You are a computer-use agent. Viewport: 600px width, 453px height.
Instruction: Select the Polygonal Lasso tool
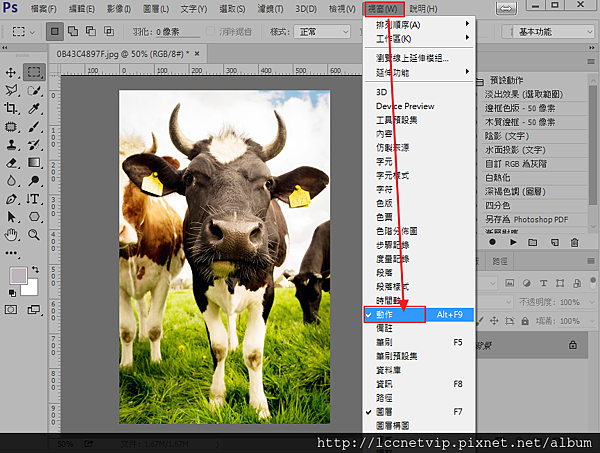click(x=11, y=90)
